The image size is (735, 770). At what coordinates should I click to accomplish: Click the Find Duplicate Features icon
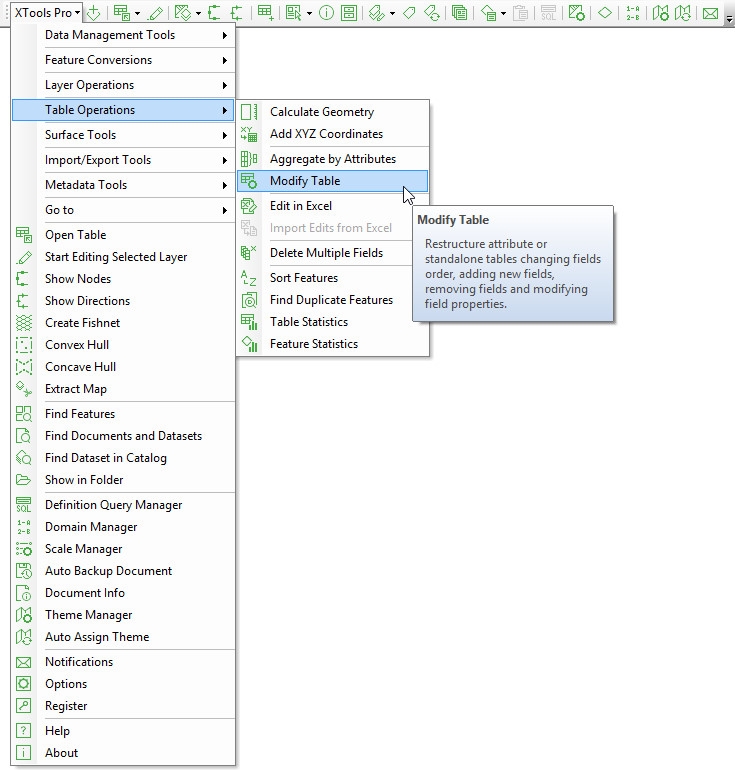pyautogui.click(x=249, y=300)
